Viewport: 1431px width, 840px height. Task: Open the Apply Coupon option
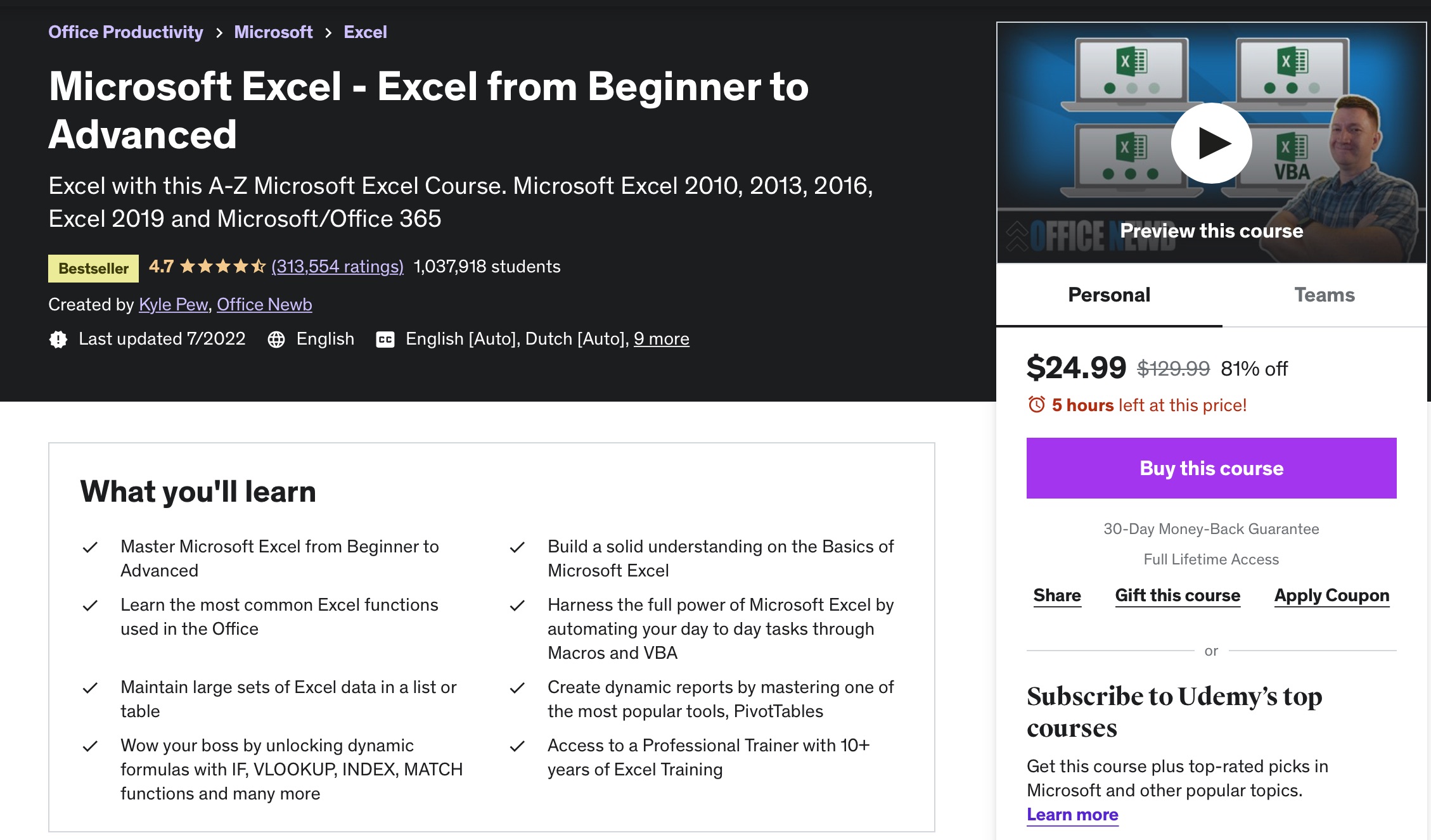click(x=1332, y=595)
